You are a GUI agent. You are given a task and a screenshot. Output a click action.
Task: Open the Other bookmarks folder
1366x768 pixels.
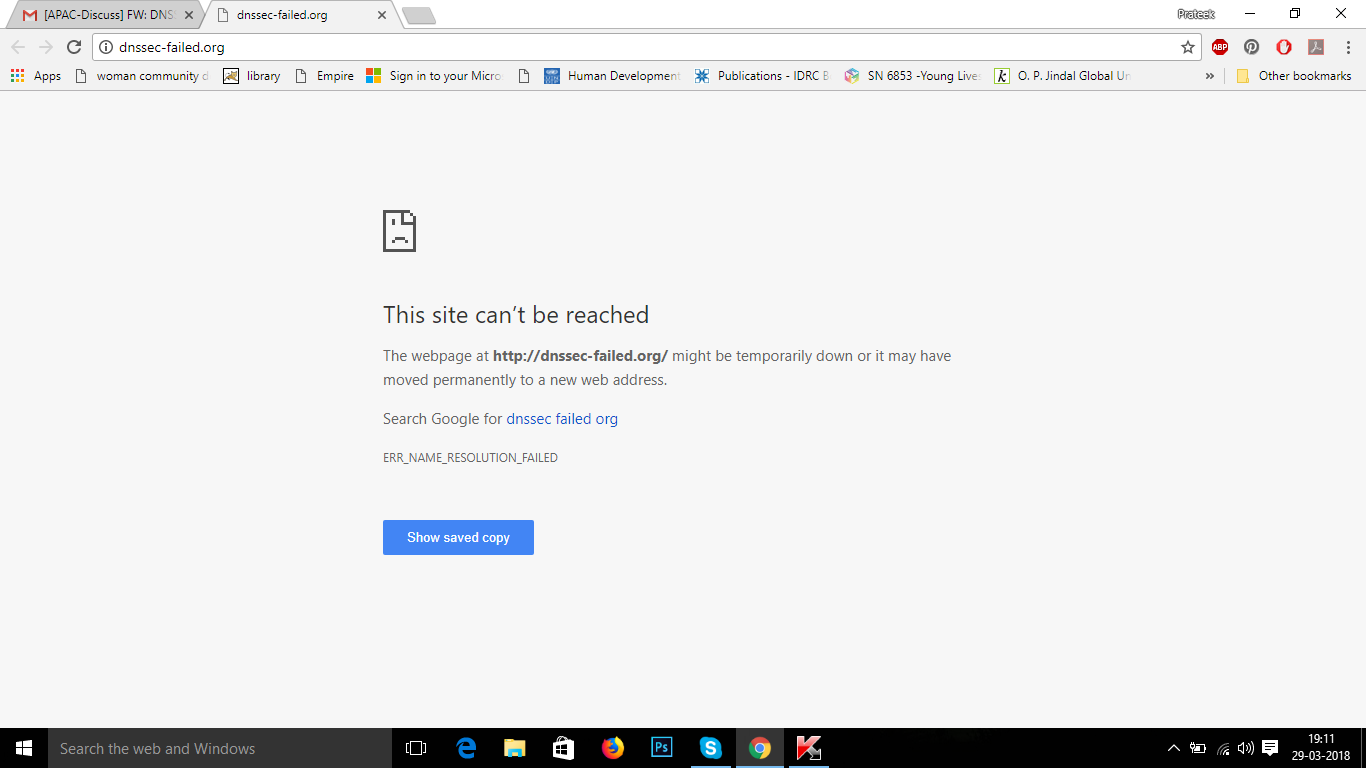click(1294, 76)
